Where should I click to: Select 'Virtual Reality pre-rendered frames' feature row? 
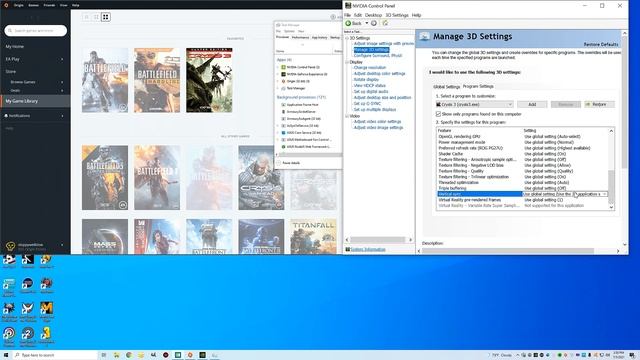click(x=522, y=200)
